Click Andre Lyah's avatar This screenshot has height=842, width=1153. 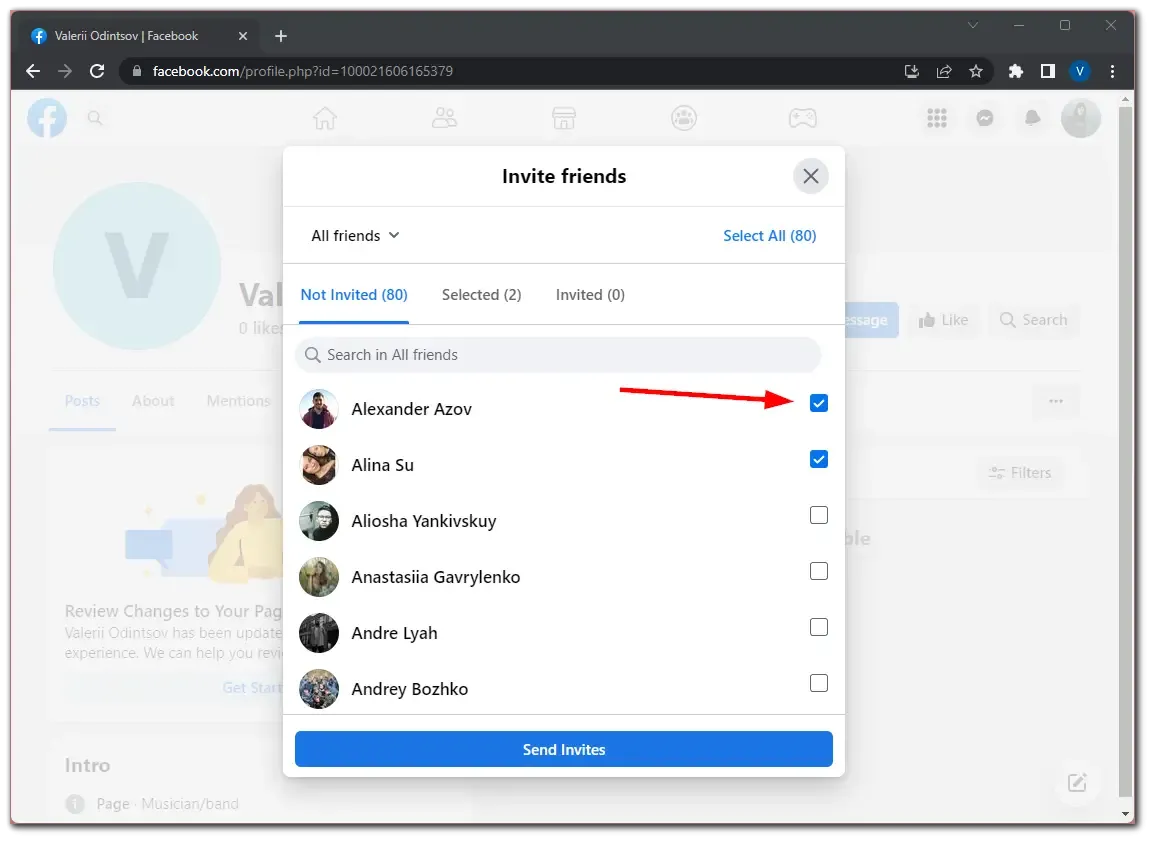[318, 633]
